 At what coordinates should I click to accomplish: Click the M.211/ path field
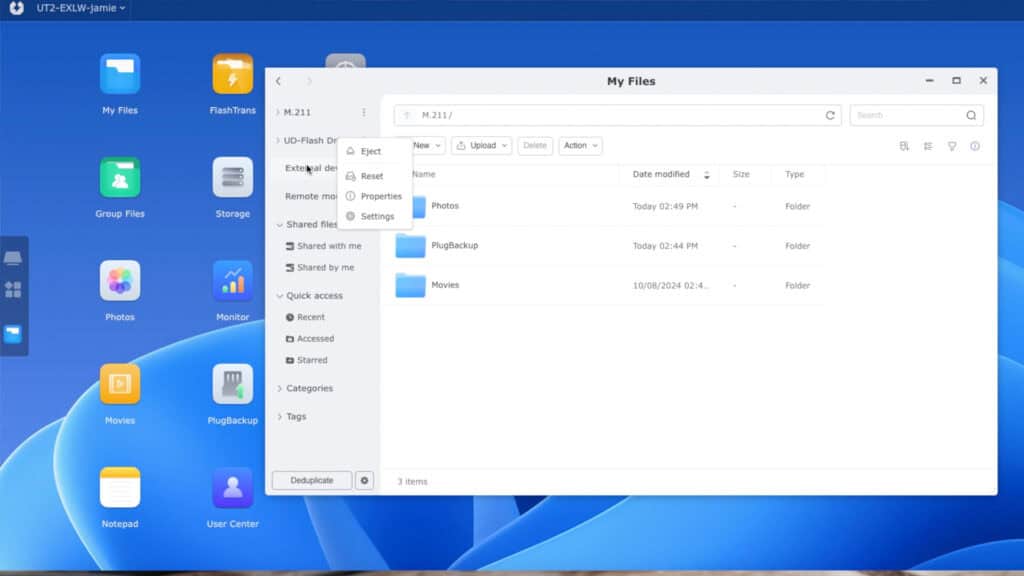[x=617, y=116]
